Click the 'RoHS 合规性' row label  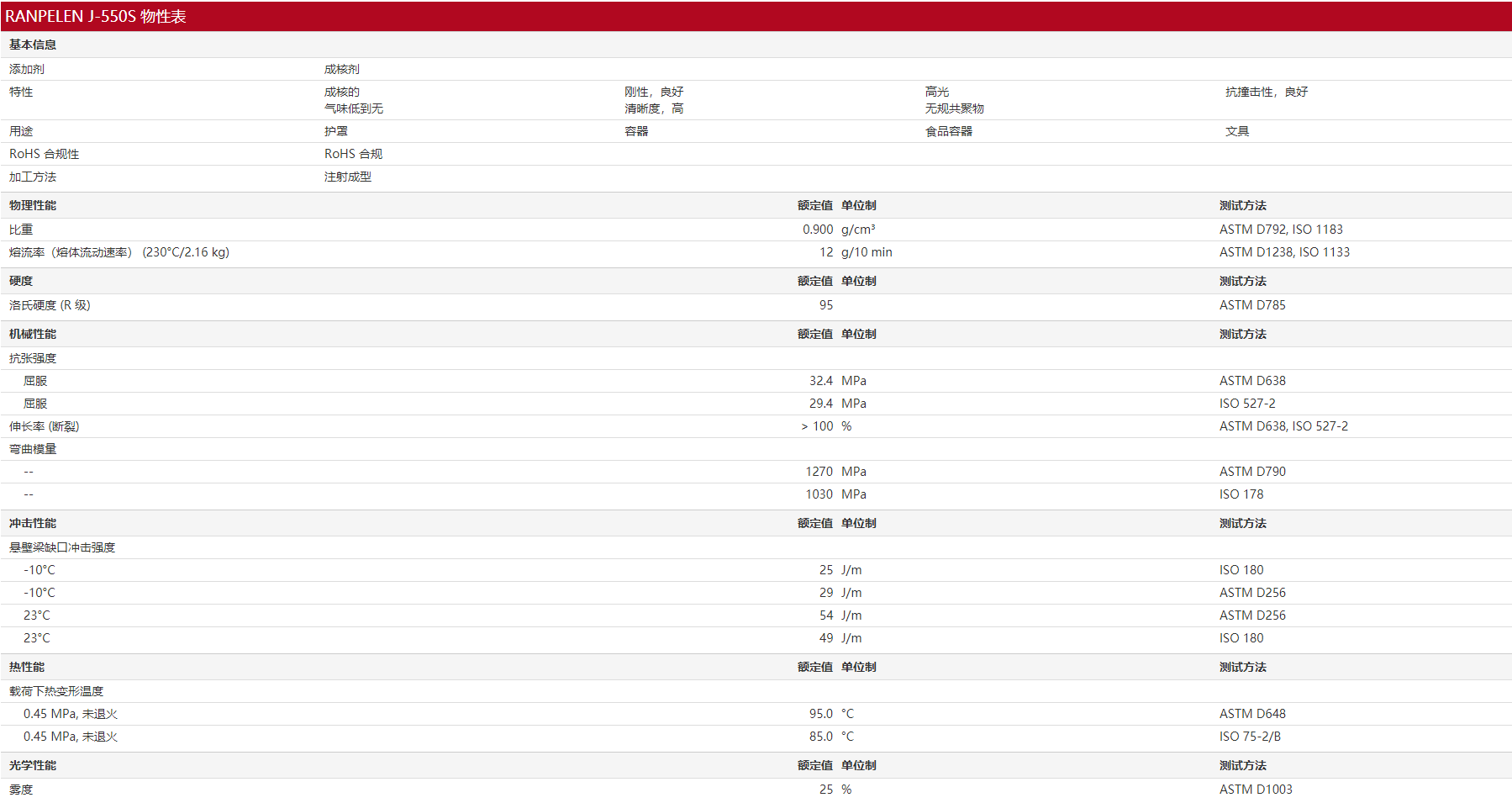point(45,154)
